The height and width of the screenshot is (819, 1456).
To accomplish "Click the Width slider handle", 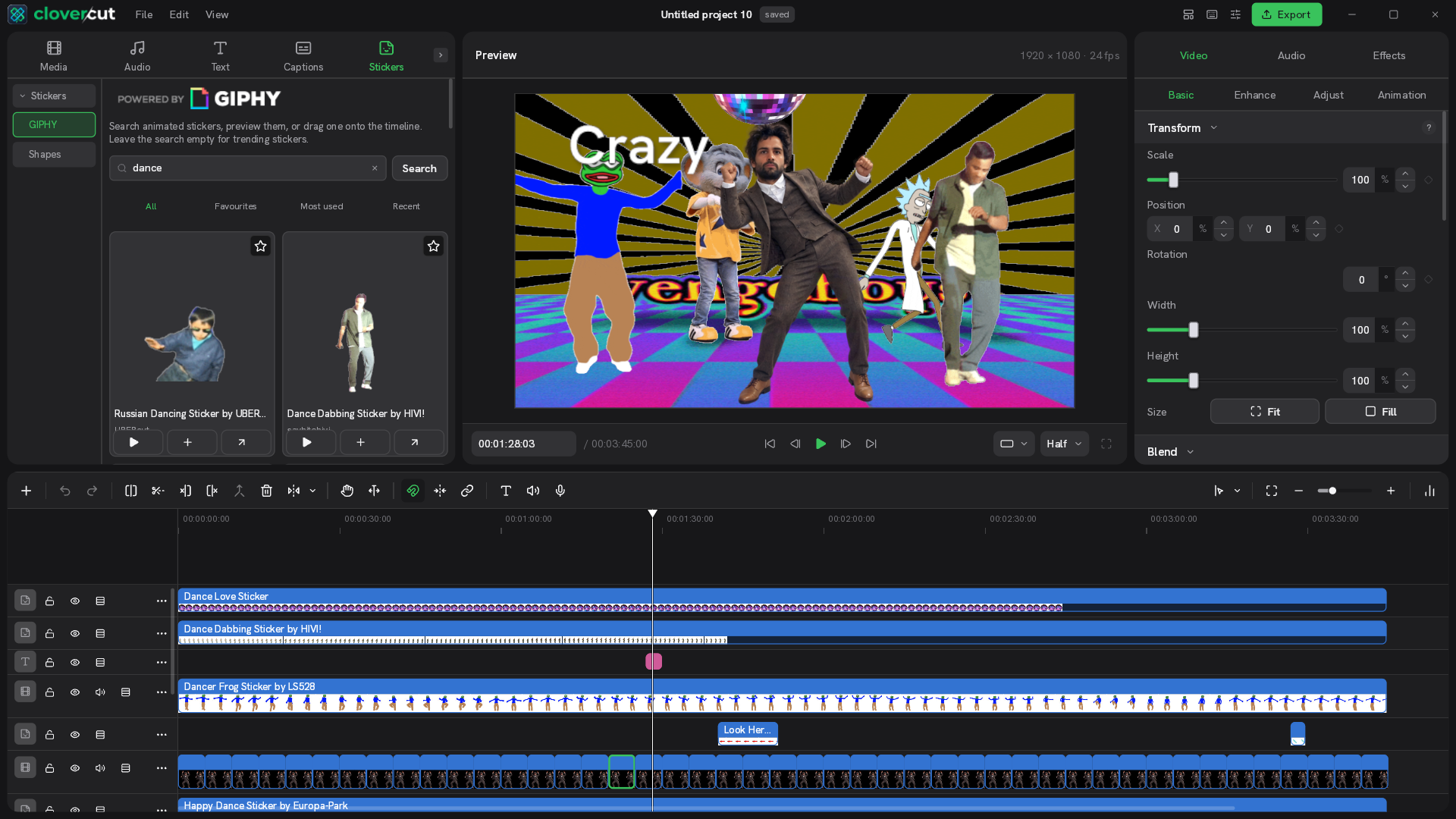I will pyautogui.click(x=1194, y=330).
